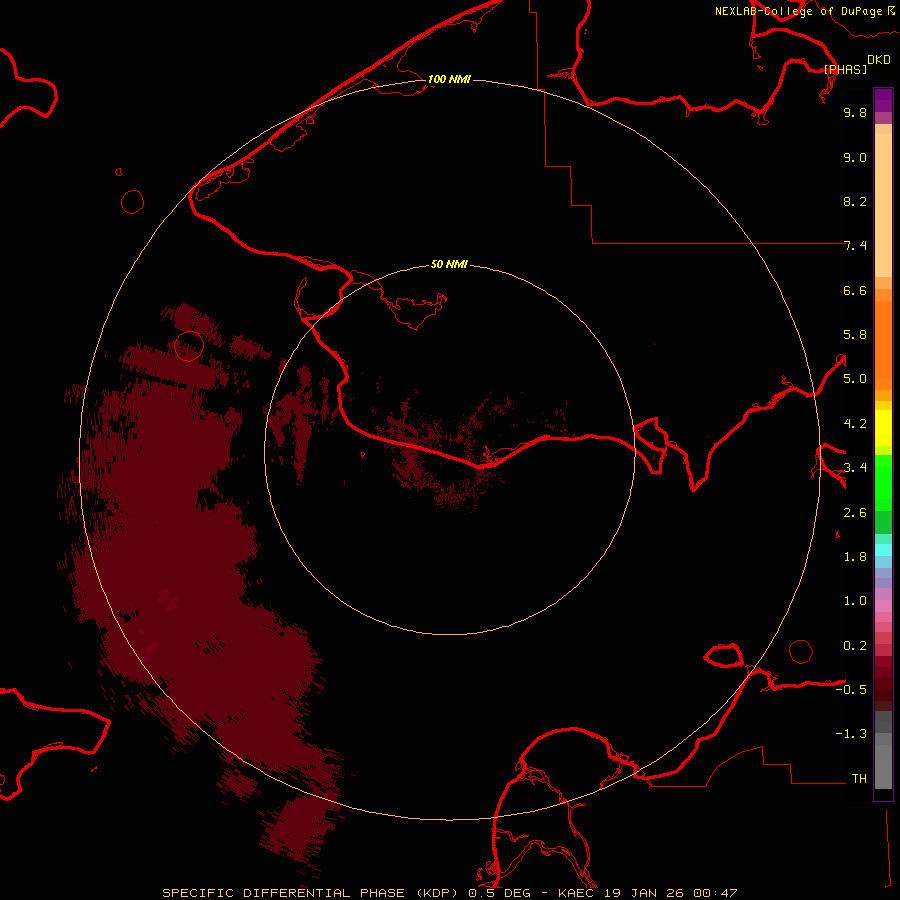The image size is (900, 900).
Task: Click the bright green segment of color bar
Action: pyautogui.click(x=883, y=482)
